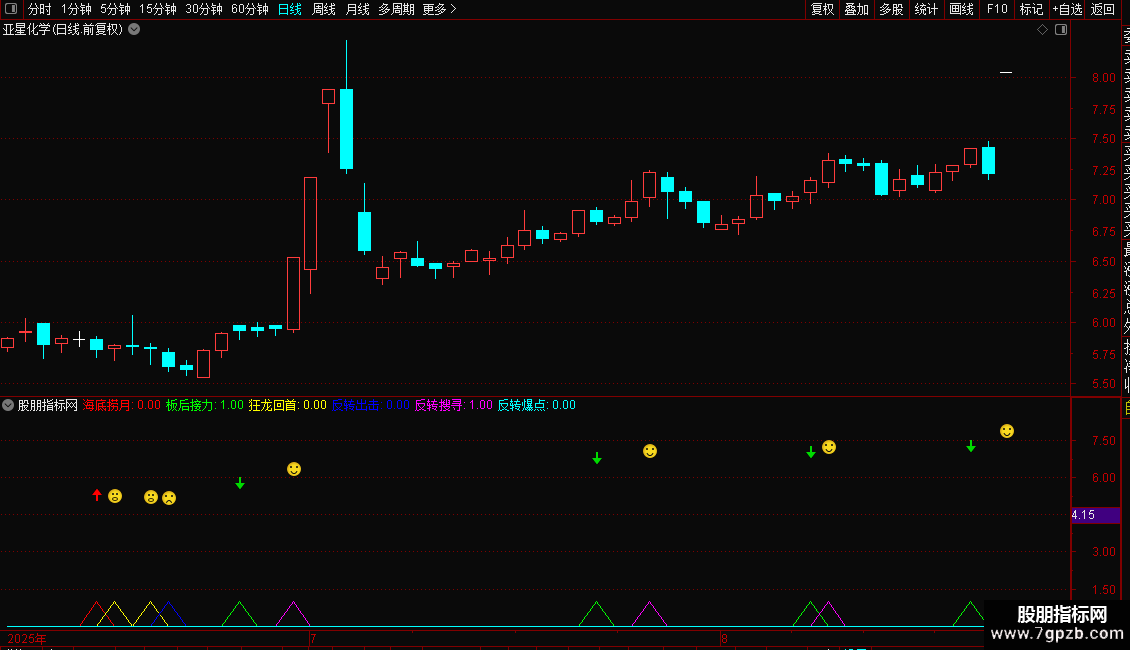
Task: Click the 反转搜寻 indicator label
Action: point(453,405)
